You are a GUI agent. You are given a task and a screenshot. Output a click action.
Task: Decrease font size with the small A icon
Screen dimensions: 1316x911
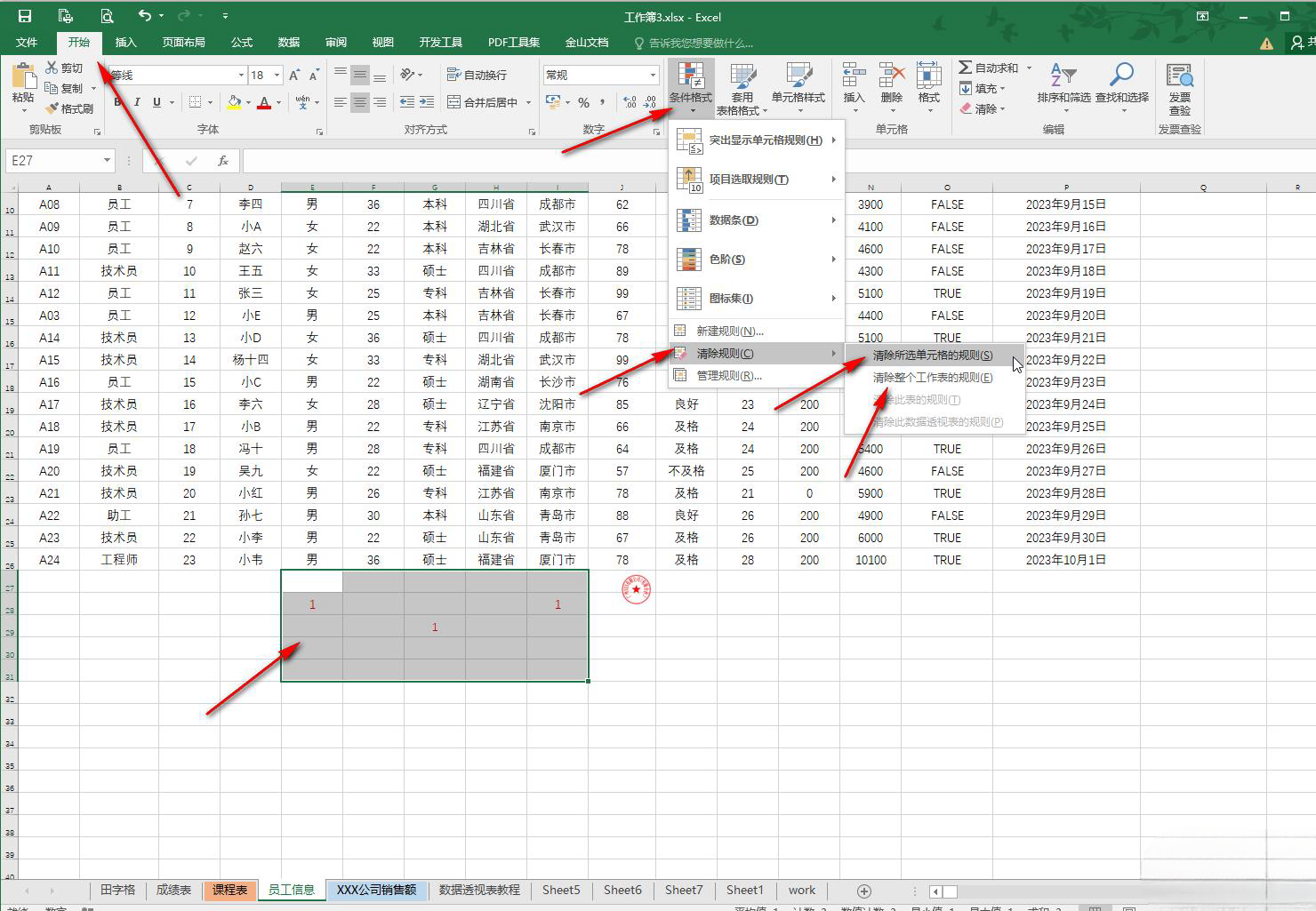click(314, 75)
